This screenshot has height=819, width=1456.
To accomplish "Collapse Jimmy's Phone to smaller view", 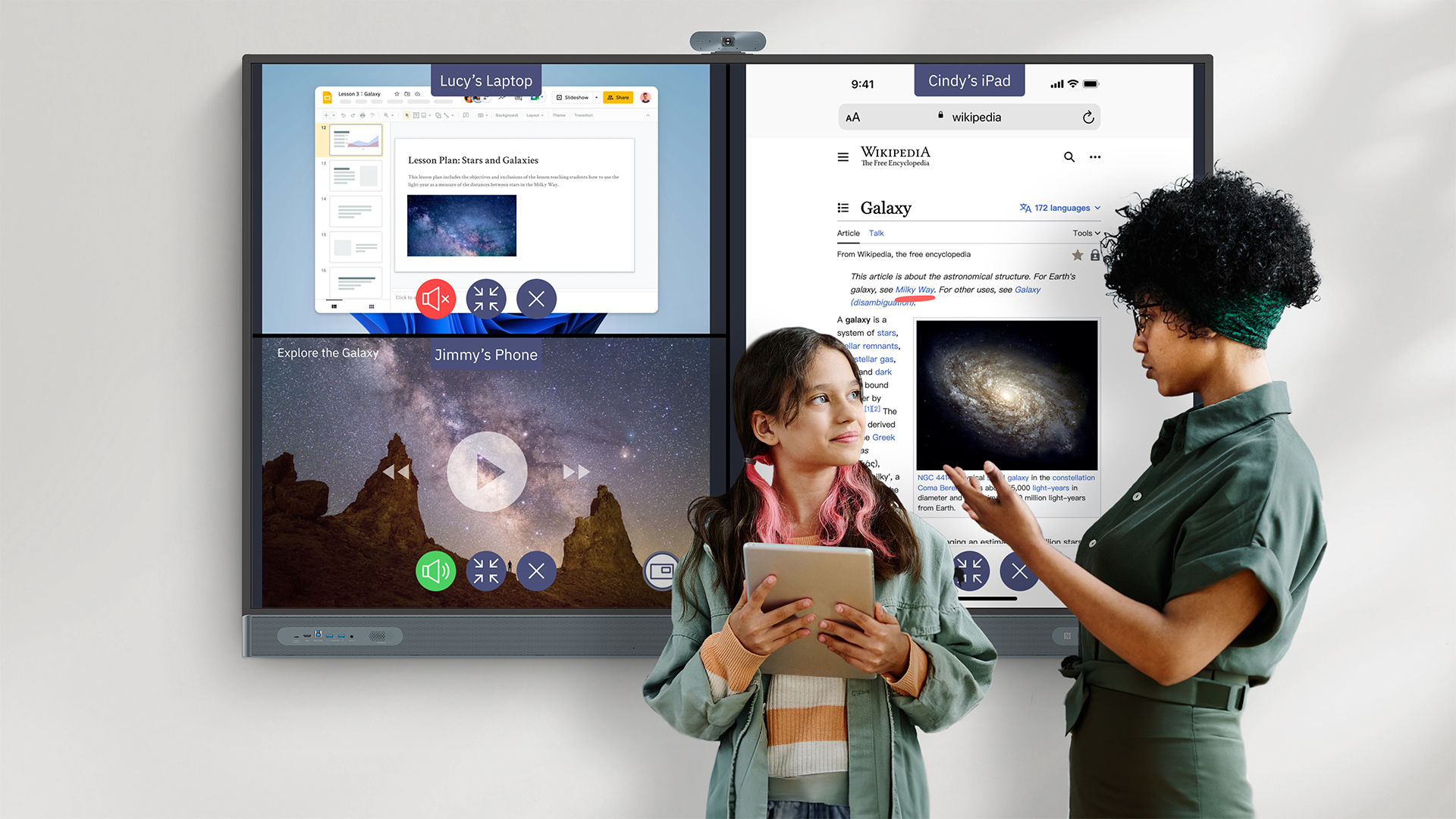I will tap(487, 571).
